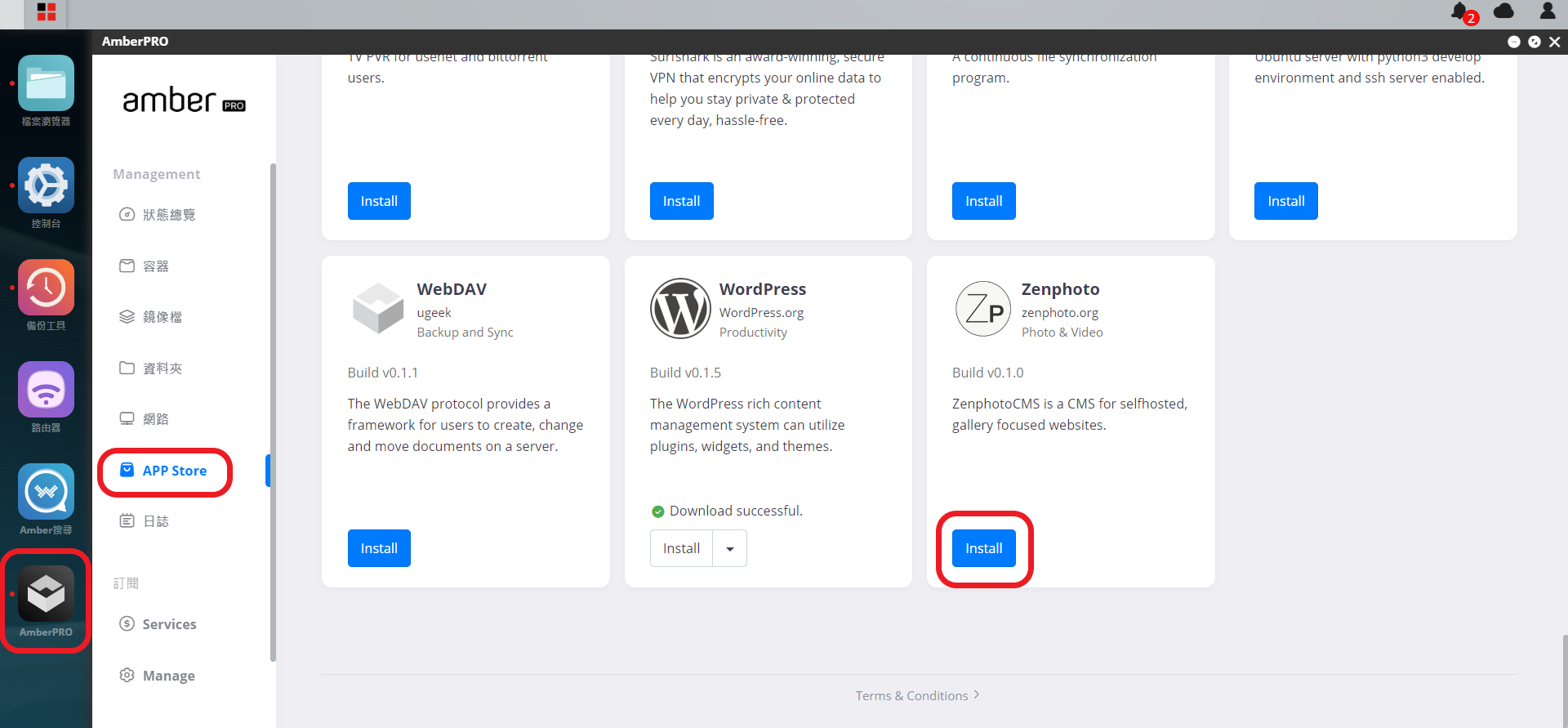Click the WebDAV cube app icon
The width and height of the screenshot is (1568, 728).
coord(378,308)
